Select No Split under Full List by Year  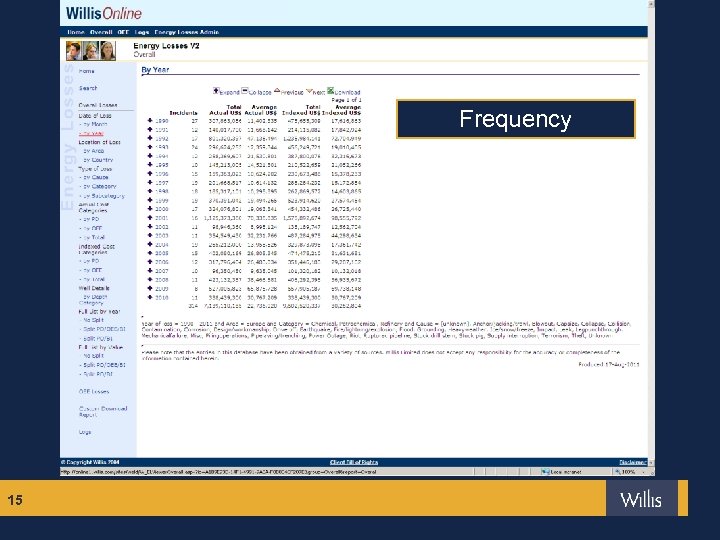[x=93, y=320]
